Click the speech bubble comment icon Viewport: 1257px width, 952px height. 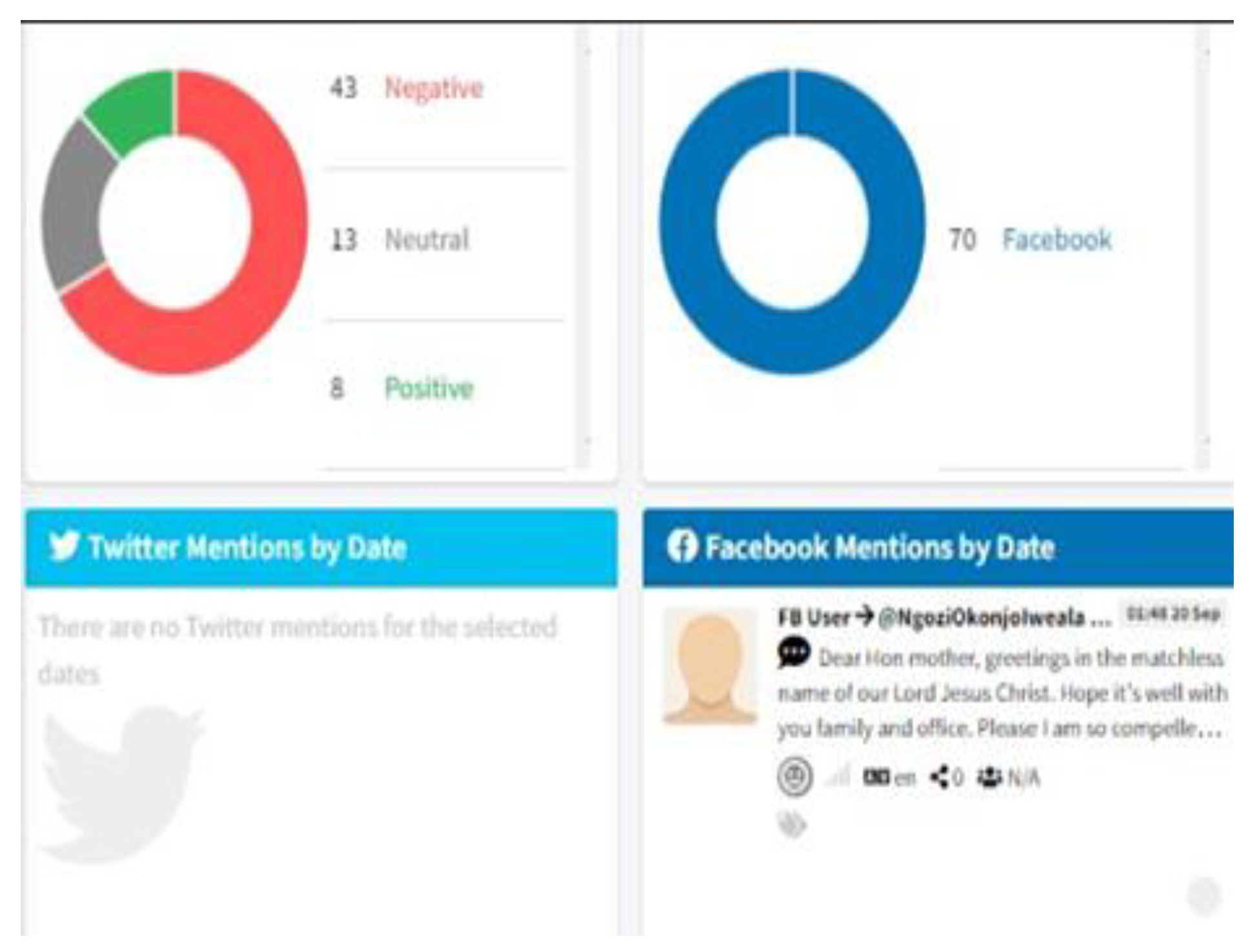793,653
